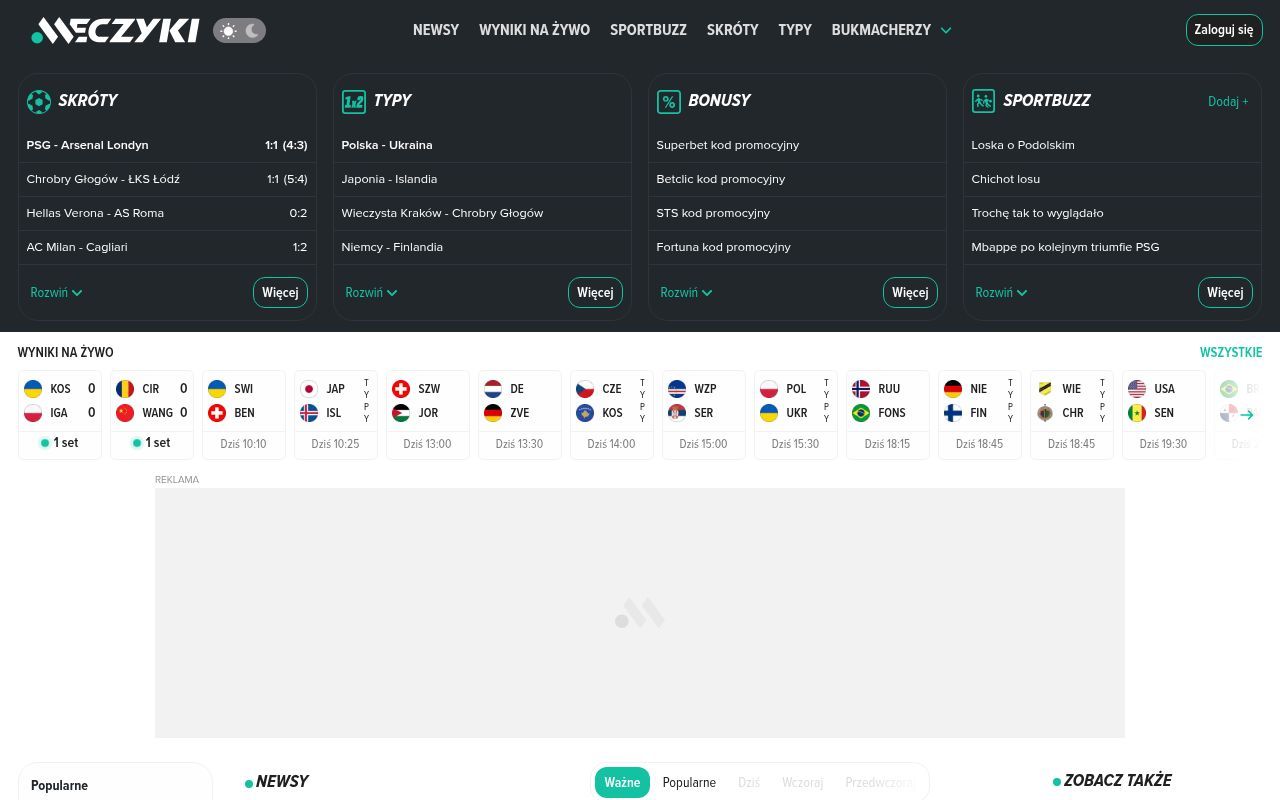Open STS kod promocyjny link
The image size is (1280, 800).
coord(797,213)
